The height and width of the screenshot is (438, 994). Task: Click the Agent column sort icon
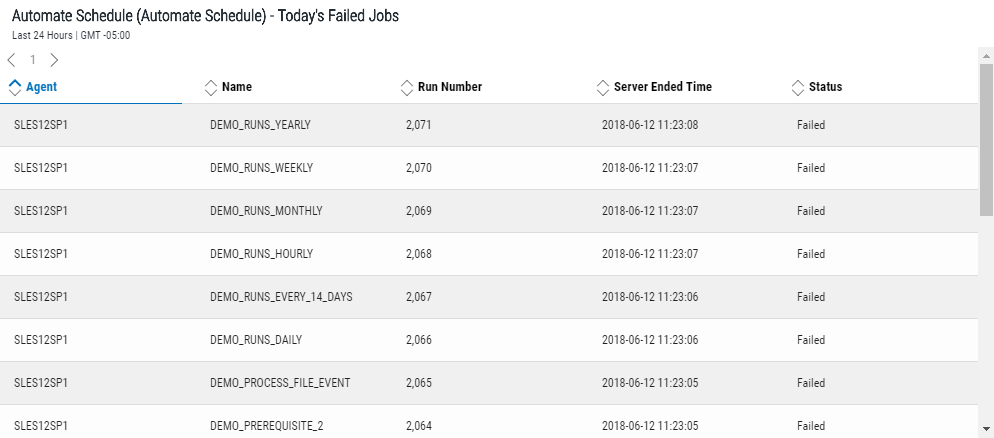(x=14, y=87)
